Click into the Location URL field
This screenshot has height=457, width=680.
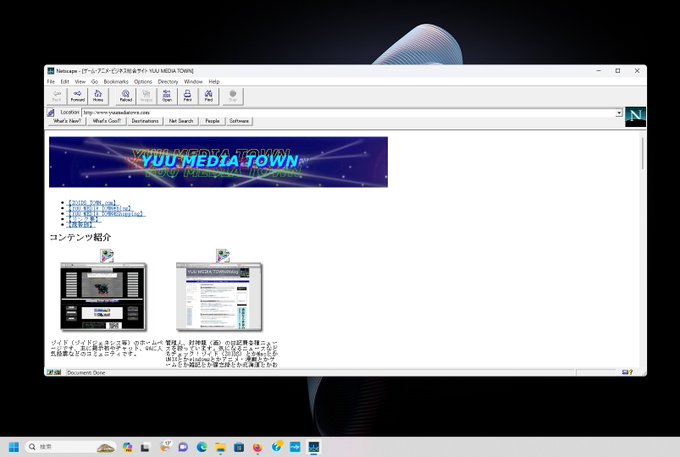pos(348,113)
